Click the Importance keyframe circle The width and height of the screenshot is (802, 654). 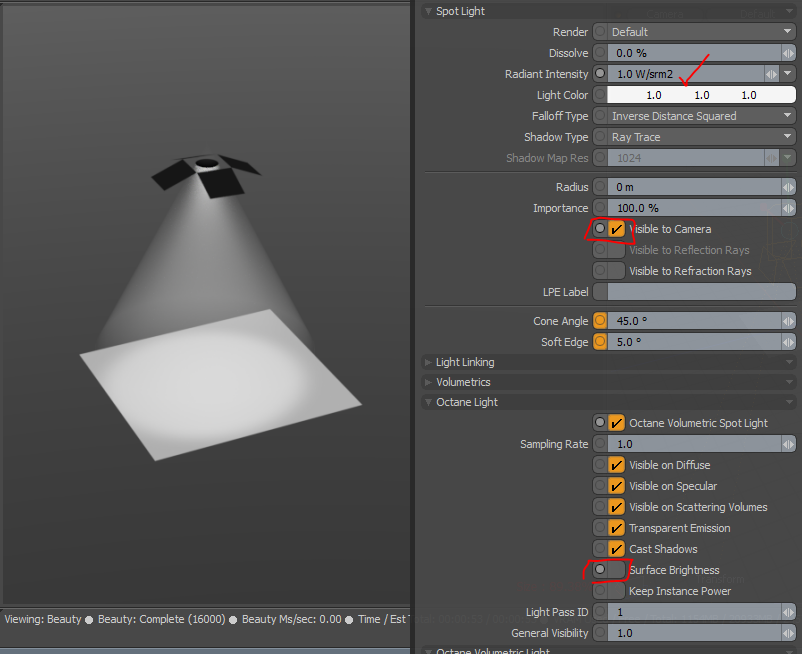(600, 208)
